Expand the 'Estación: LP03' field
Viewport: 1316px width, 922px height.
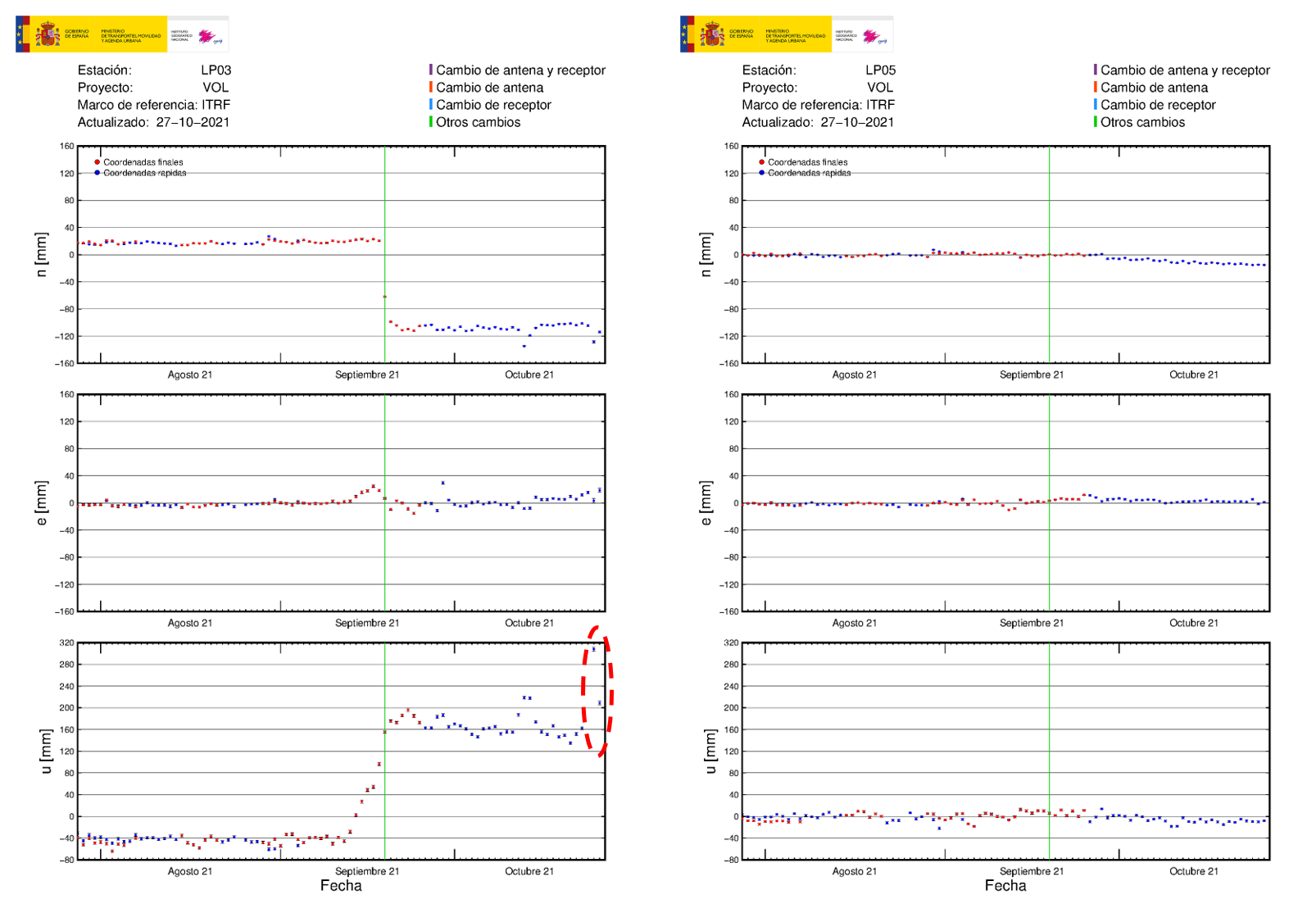tap(152, 70)
